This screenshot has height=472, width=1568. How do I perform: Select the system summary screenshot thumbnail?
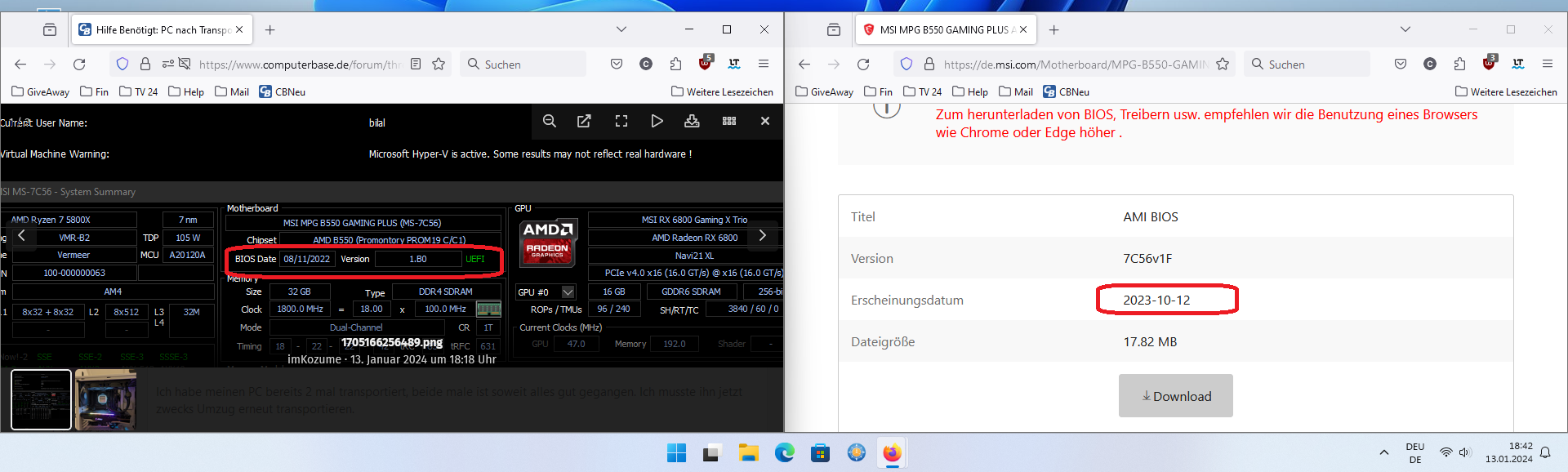point(41,399)
